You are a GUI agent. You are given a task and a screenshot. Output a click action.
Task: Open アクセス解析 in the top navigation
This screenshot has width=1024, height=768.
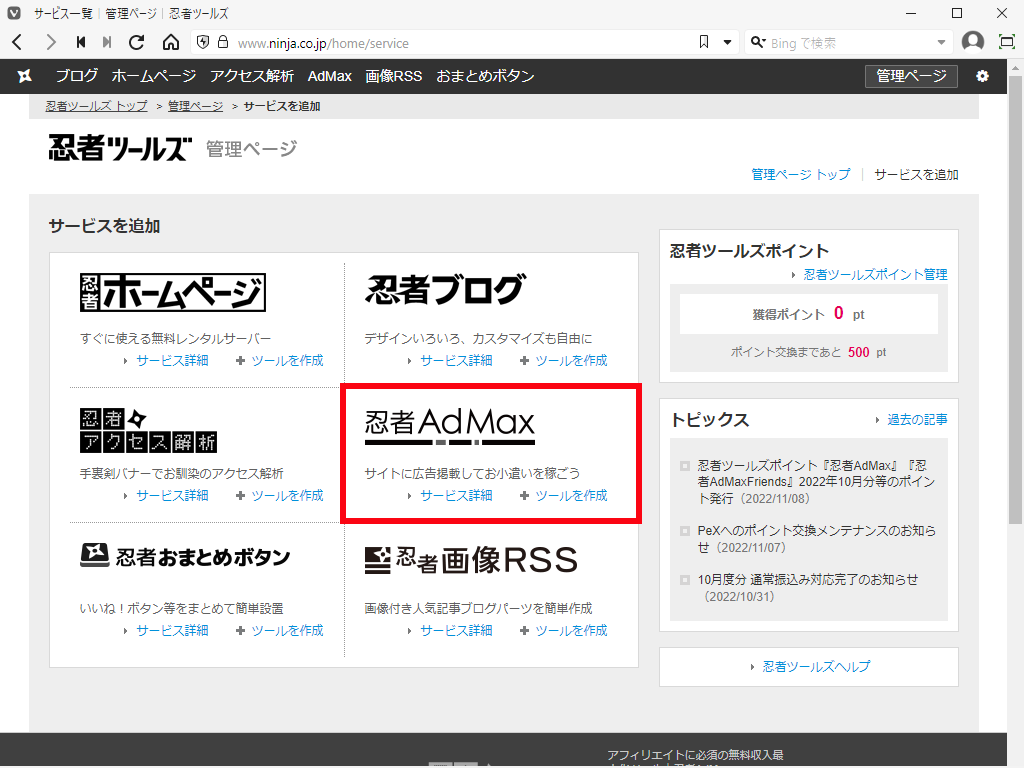click(x=252, y=76)
